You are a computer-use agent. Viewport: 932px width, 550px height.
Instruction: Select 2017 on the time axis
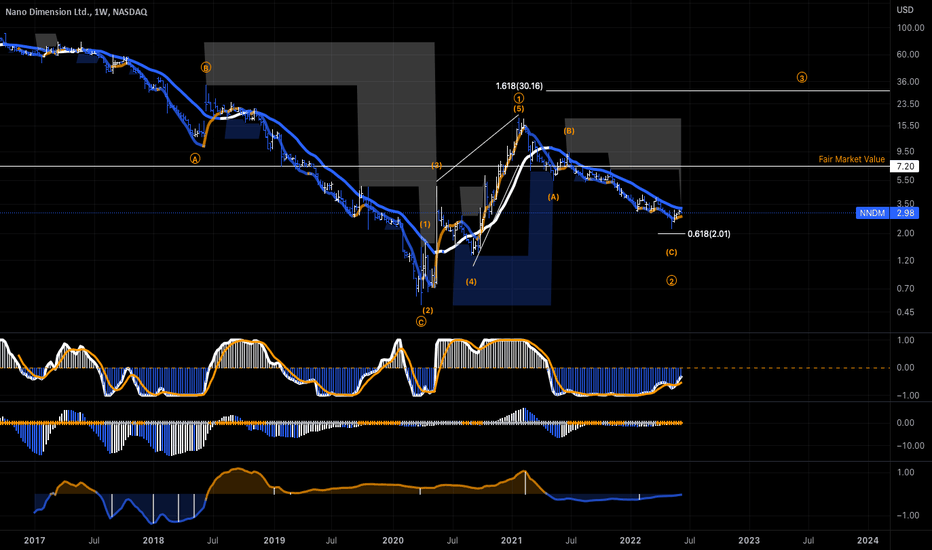(x=34, y=540)
